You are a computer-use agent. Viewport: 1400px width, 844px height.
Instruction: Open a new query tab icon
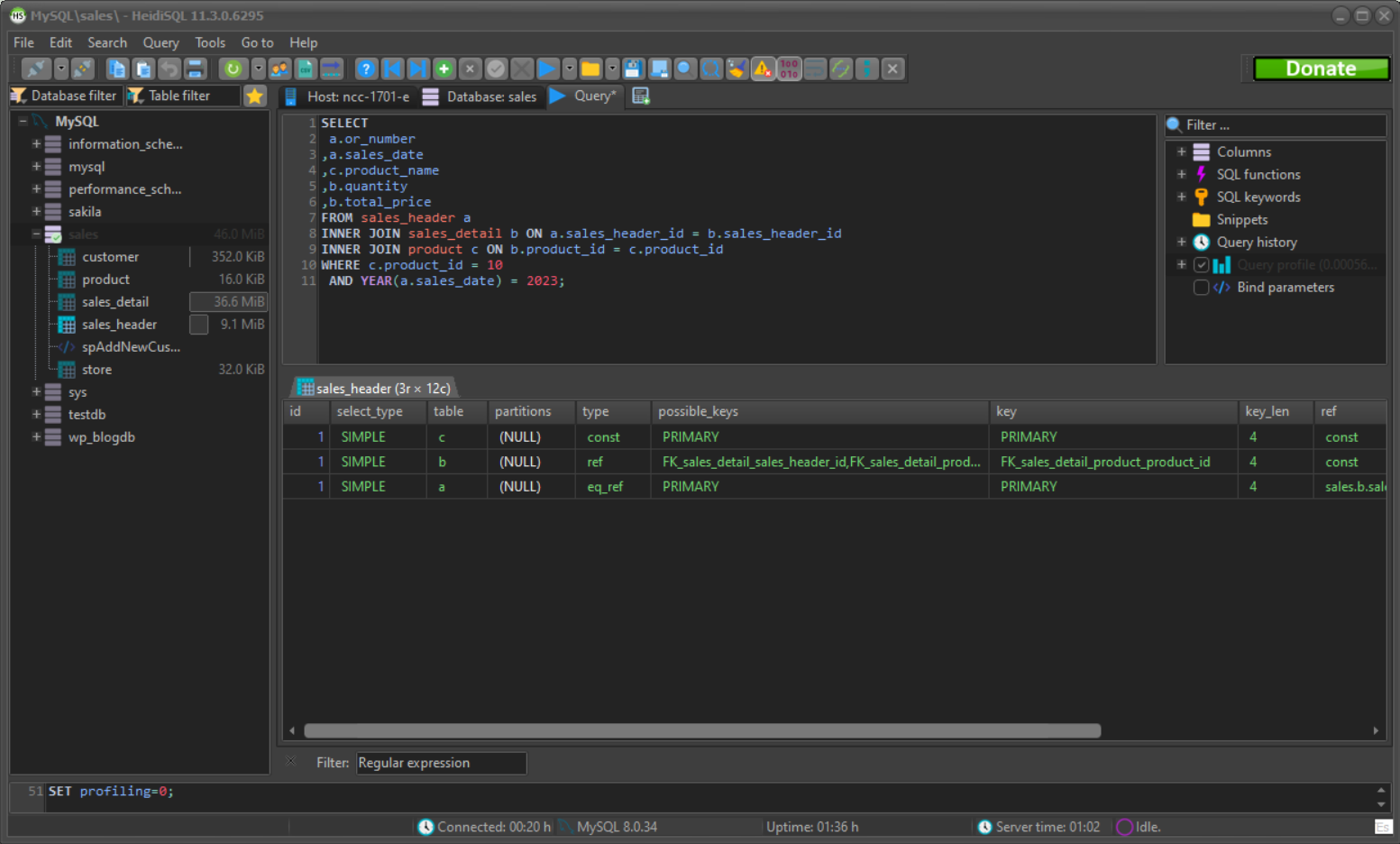point(641,96)
